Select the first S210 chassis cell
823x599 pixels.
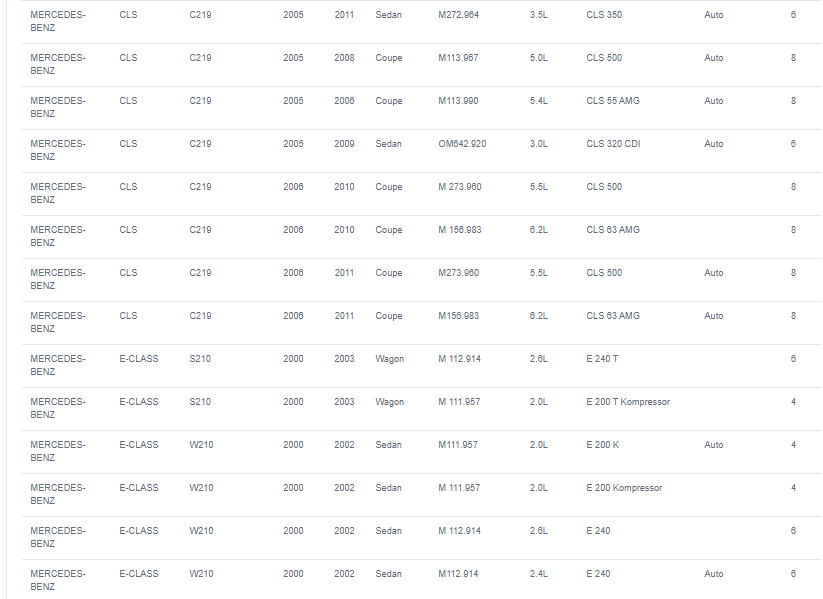[x=200, y=359]
